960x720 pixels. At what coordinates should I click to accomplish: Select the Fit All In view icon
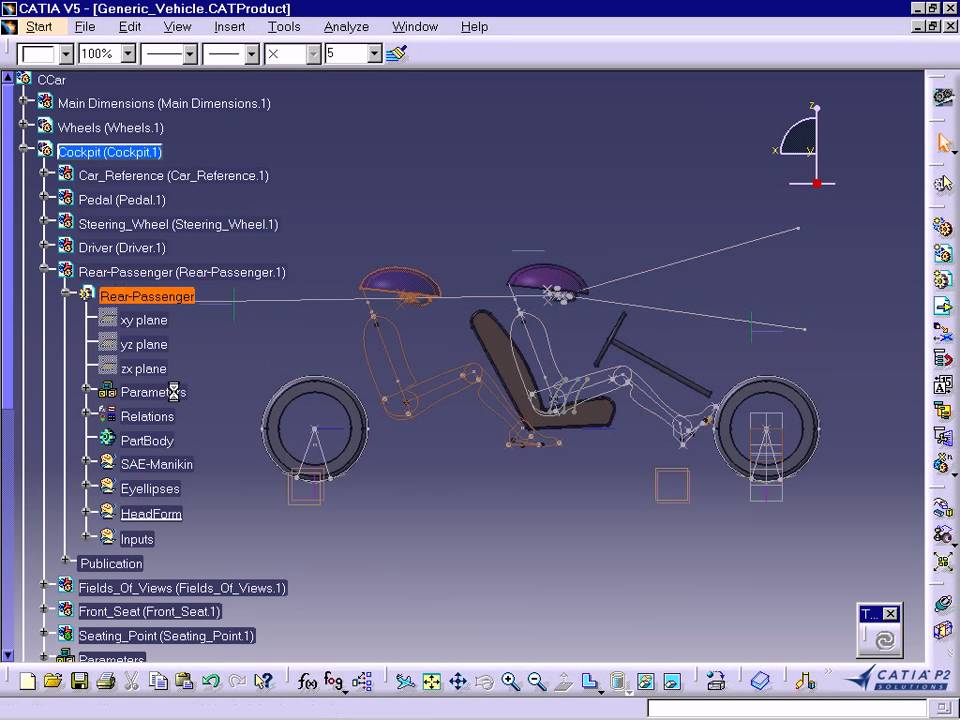(x=432, y=682)
